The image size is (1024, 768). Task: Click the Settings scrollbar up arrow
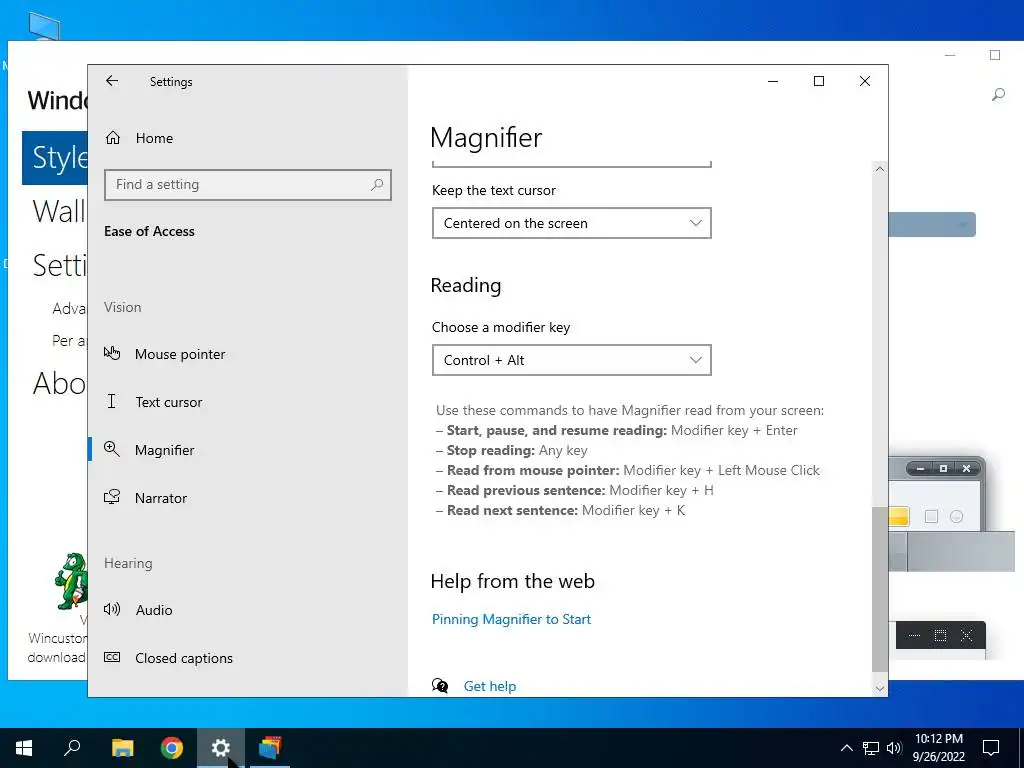[x=880, y=169]
